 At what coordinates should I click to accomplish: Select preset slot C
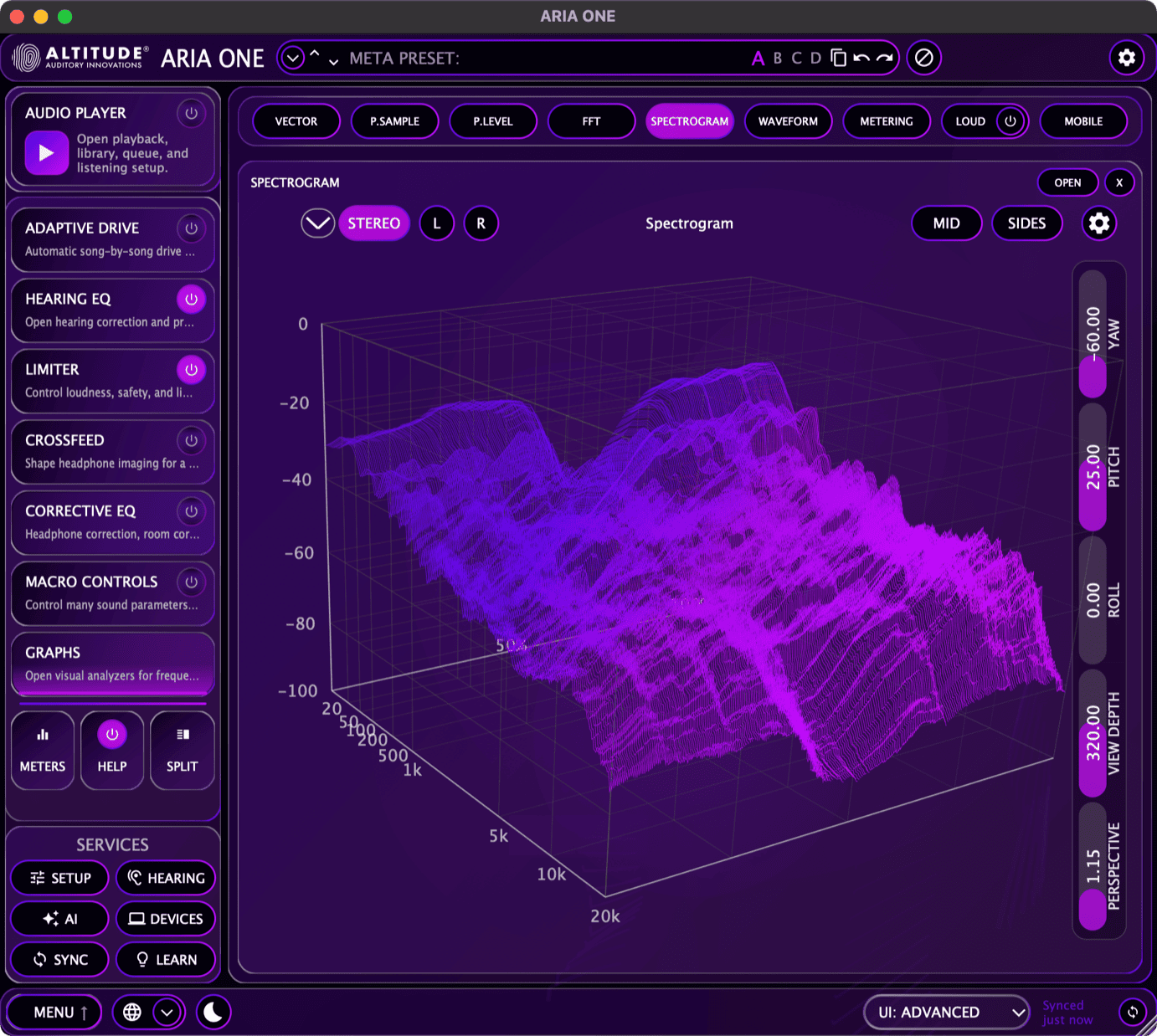796,59
